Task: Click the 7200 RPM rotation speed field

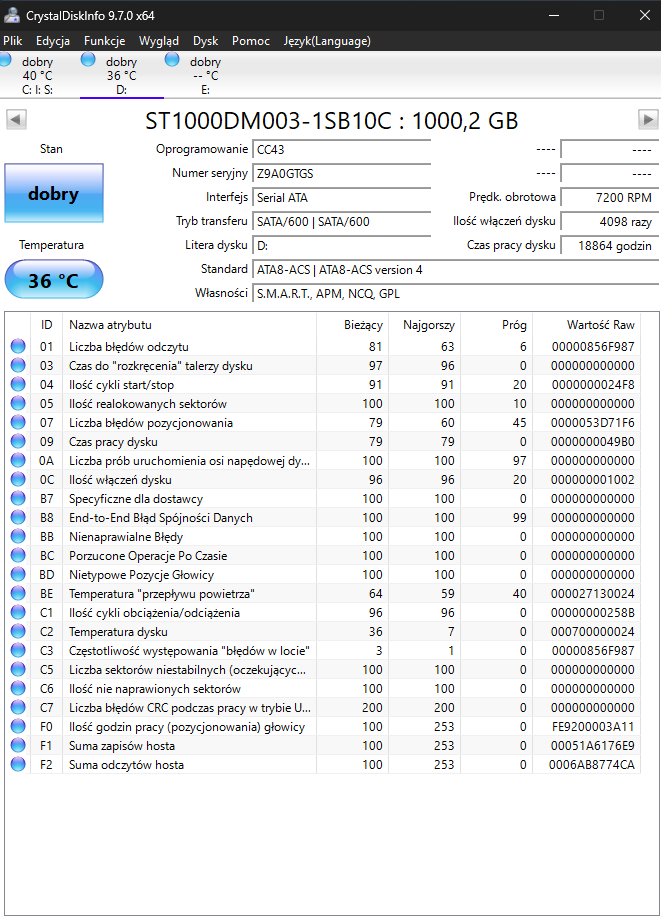Action: tap(610, 198)
